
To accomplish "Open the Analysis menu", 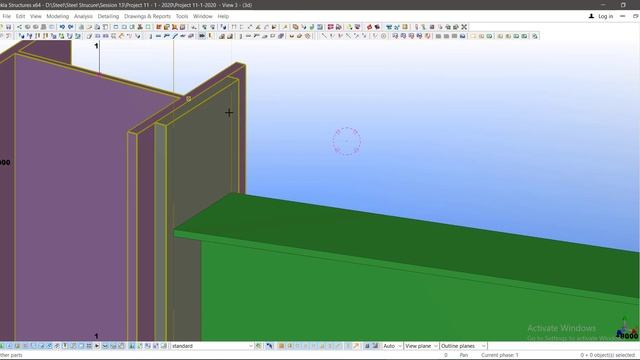I will pos(83,16).
